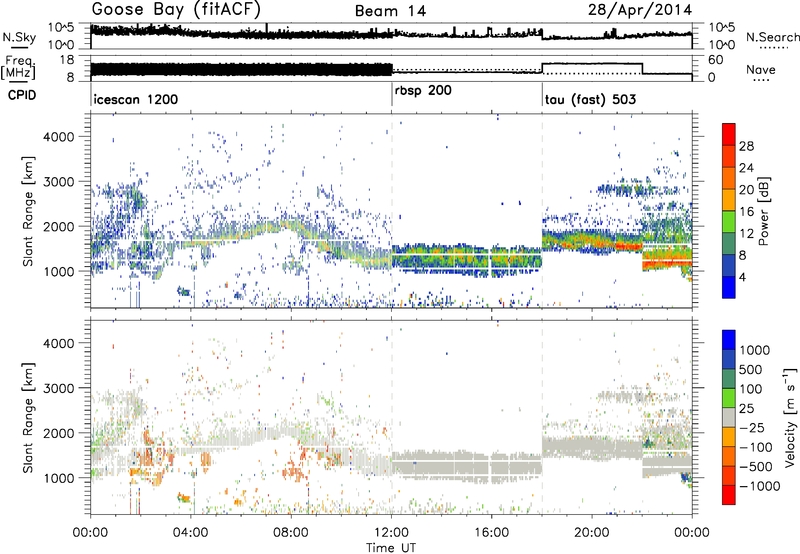Viewport: 800px width, 554px height.
Task: Click the Power color bar blue segment
Action: (x=729, y=287)
